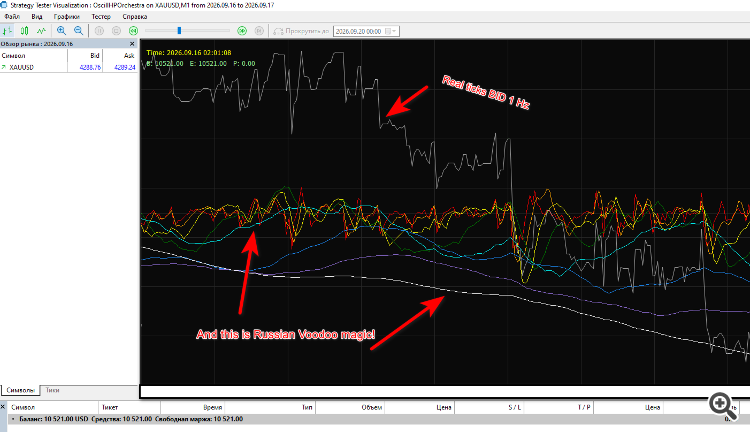Zoom out of the chart
750x432 pixels.
point(78,31)
